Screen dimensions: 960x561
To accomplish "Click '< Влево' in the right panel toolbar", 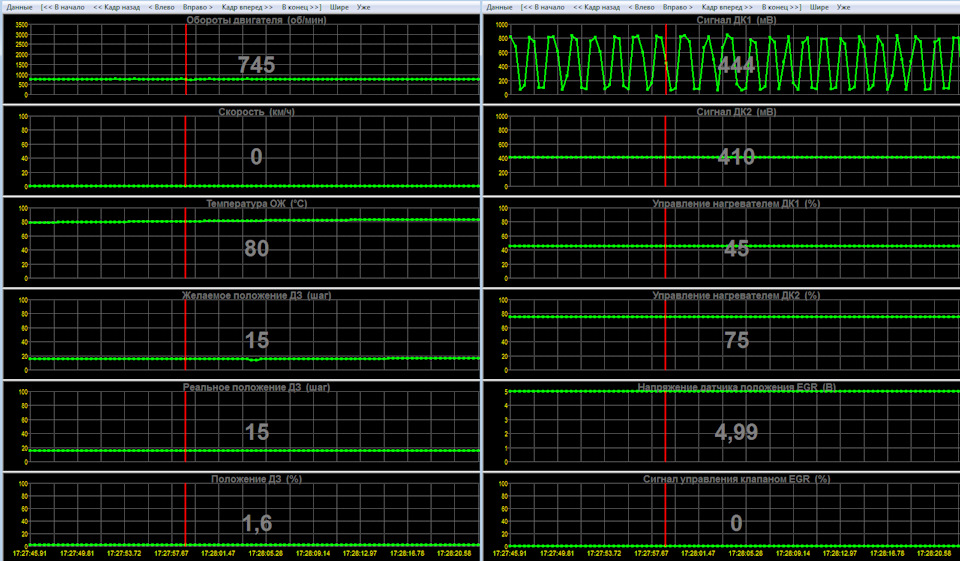I will point(641,7).
